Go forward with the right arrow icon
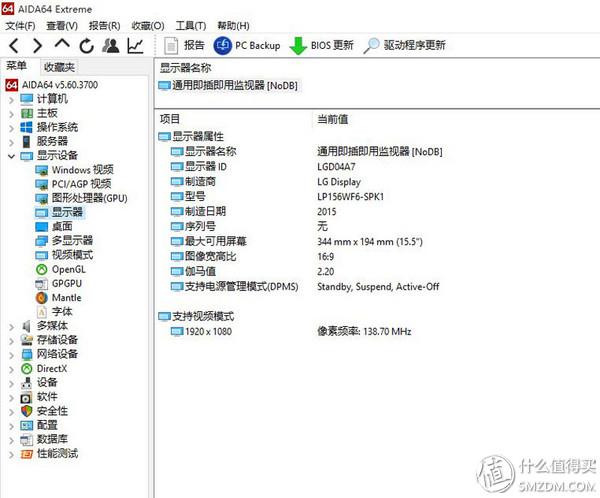 pyautogui.click(x=38, y=46)
